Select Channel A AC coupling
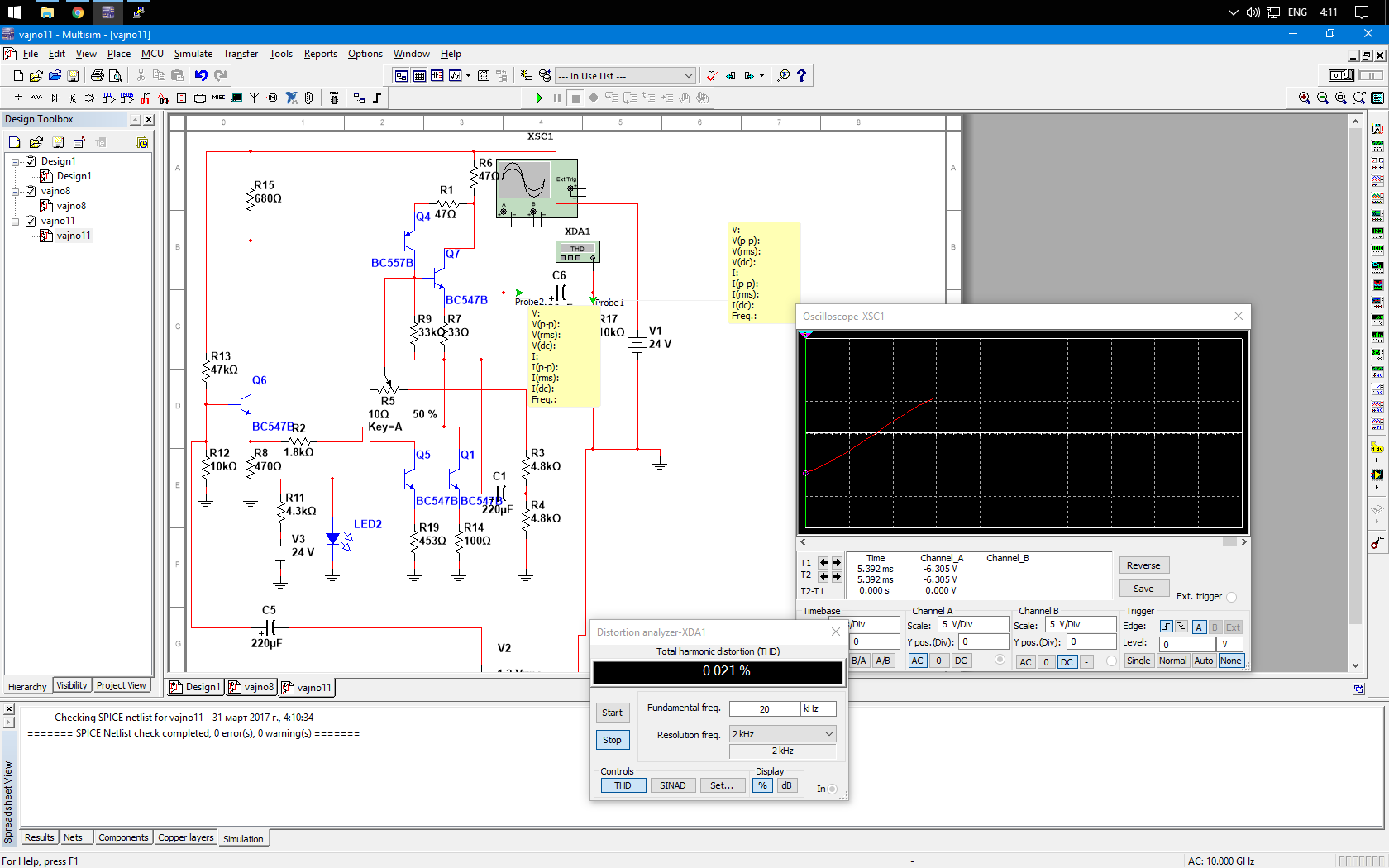Viewport: 1389px width, 868px height. (x=917, y=661)
